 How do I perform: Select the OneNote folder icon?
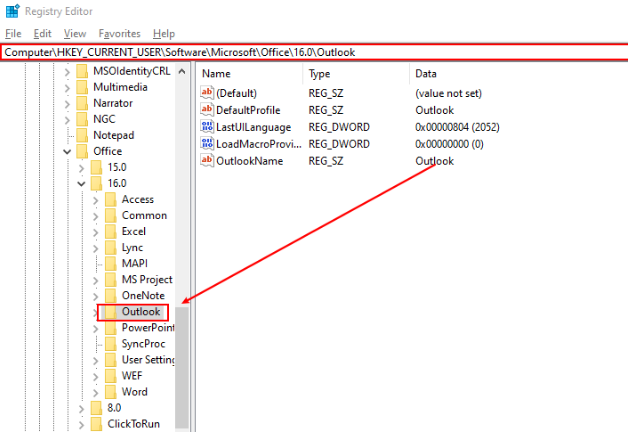[111, 296]
